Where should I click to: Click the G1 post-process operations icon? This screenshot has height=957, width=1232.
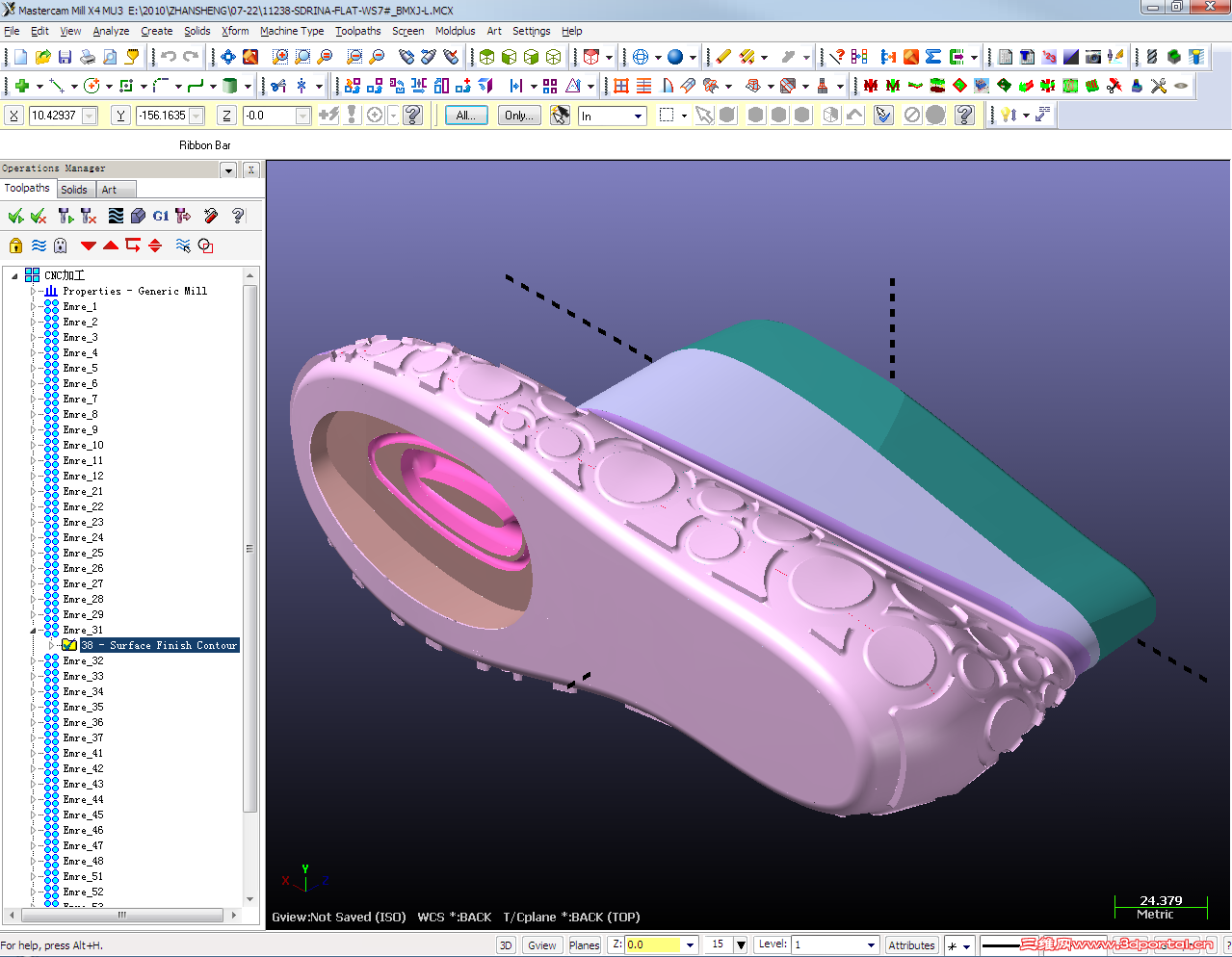pyautogui.click(x=160, y=216)
